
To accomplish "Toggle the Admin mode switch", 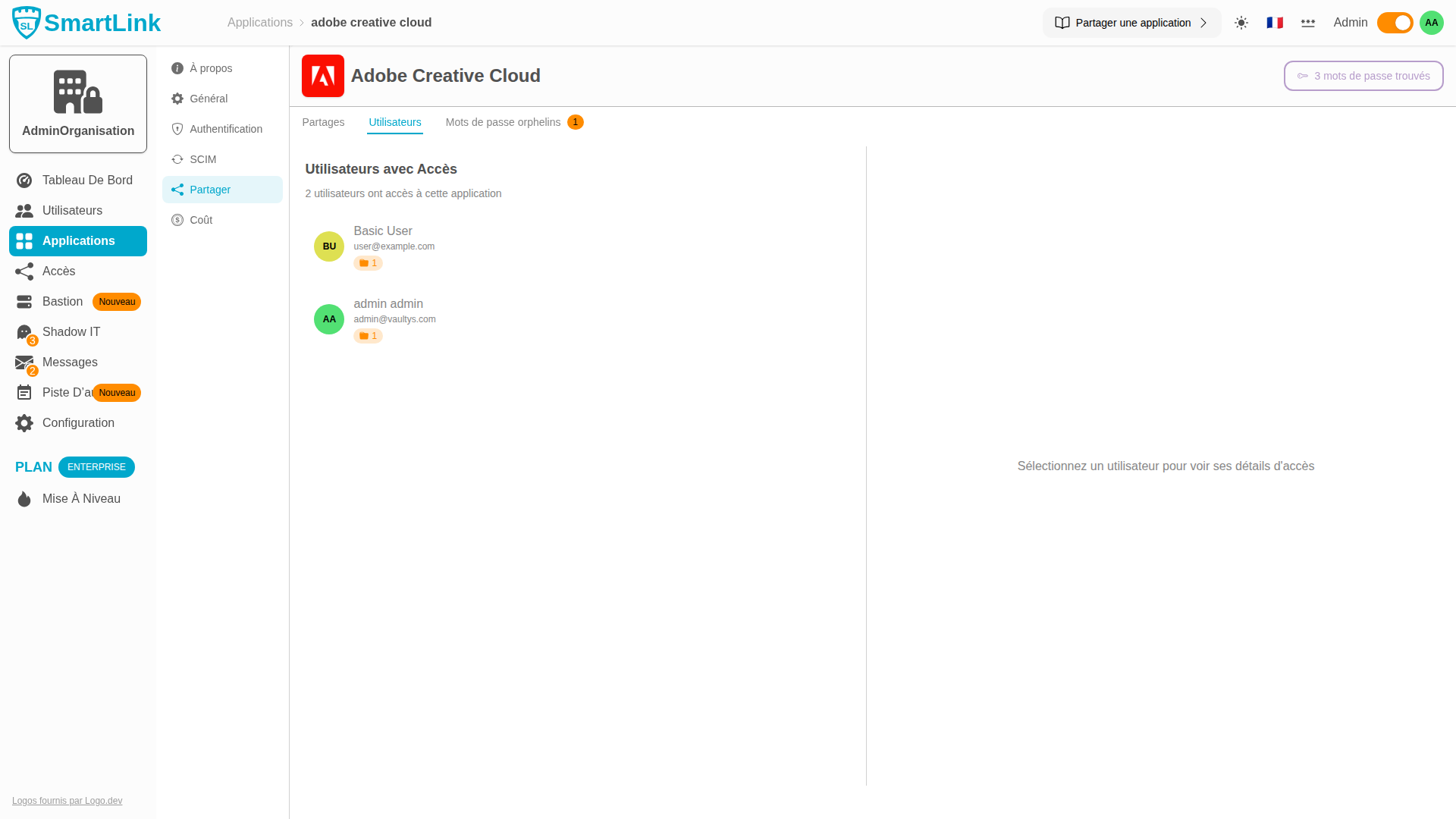I will pos(1395,23).
